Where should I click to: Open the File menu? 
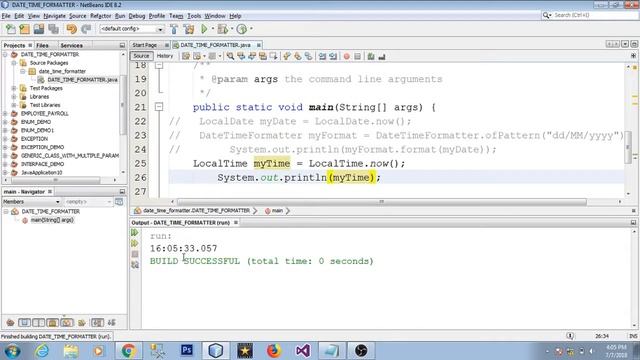(6, 16)
